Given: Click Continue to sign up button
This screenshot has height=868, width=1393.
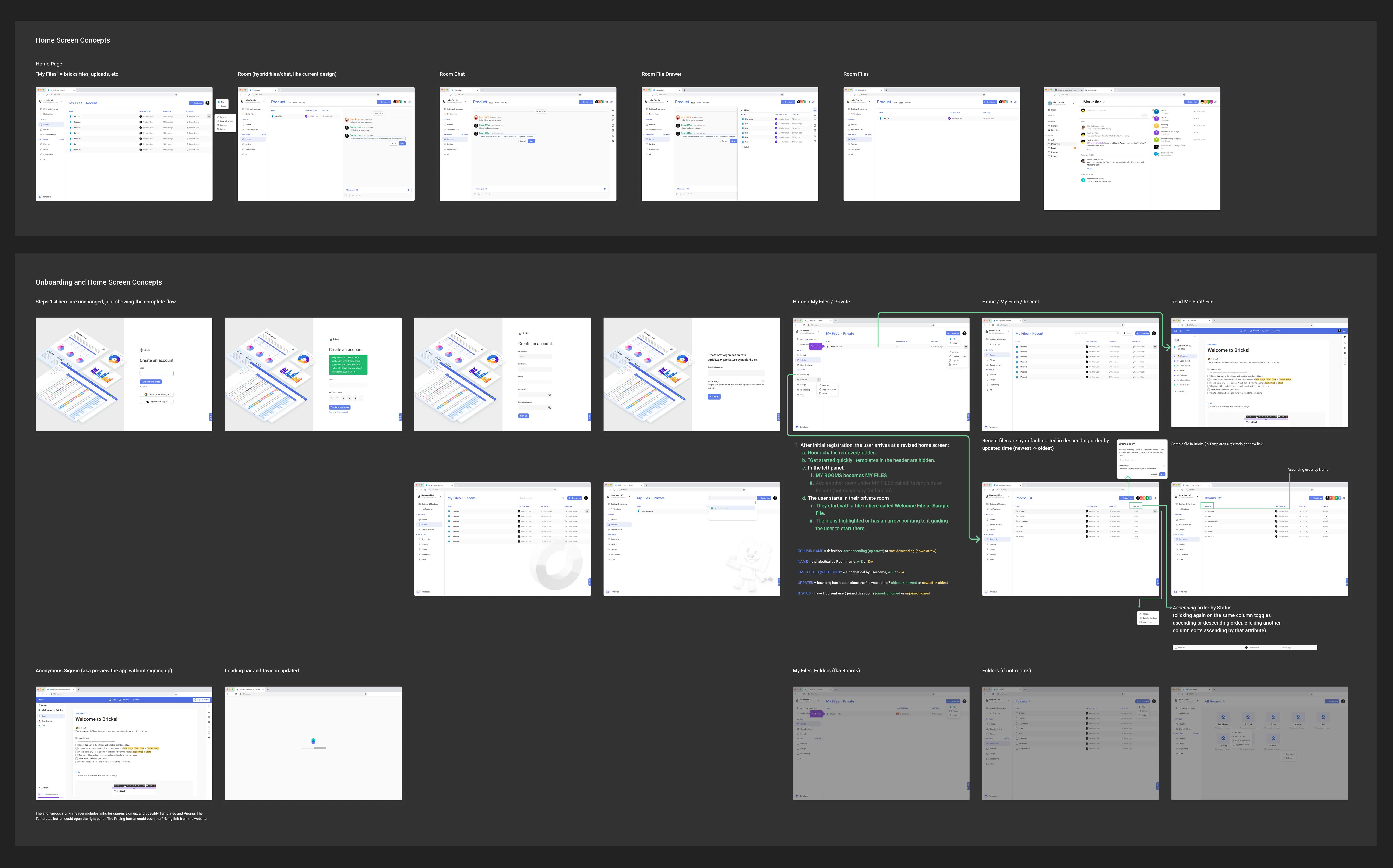Looking at the screenshot, I should tap(340, 407).
